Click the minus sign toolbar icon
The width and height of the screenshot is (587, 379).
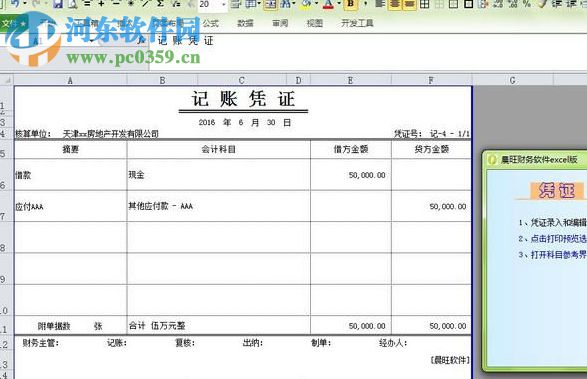click(x=116, y=4)
